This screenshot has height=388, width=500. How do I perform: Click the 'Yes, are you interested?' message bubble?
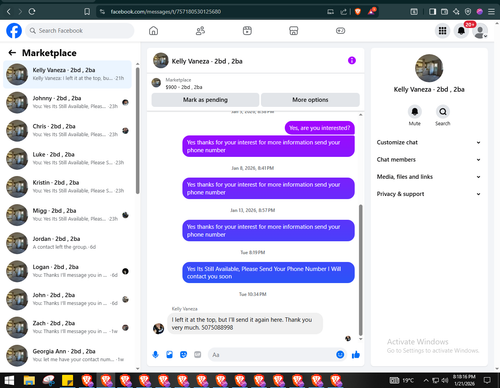point(319,128)
